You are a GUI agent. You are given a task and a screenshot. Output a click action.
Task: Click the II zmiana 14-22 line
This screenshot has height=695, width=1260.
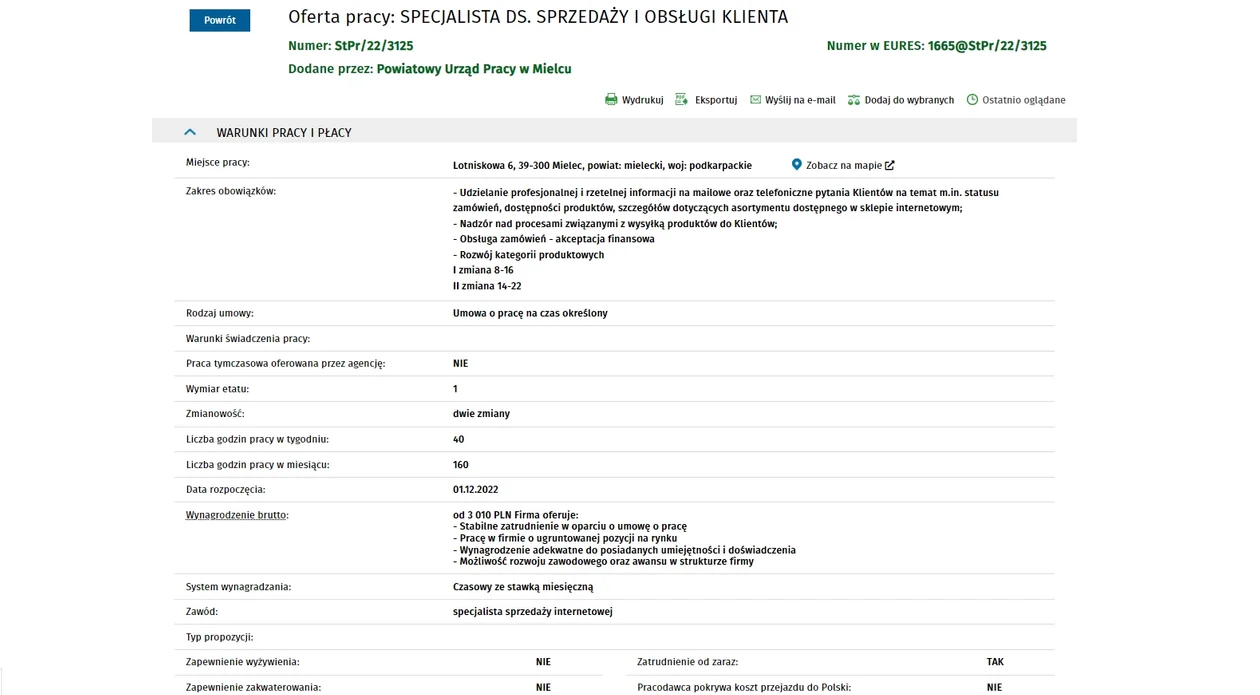(x=487, y=286)
